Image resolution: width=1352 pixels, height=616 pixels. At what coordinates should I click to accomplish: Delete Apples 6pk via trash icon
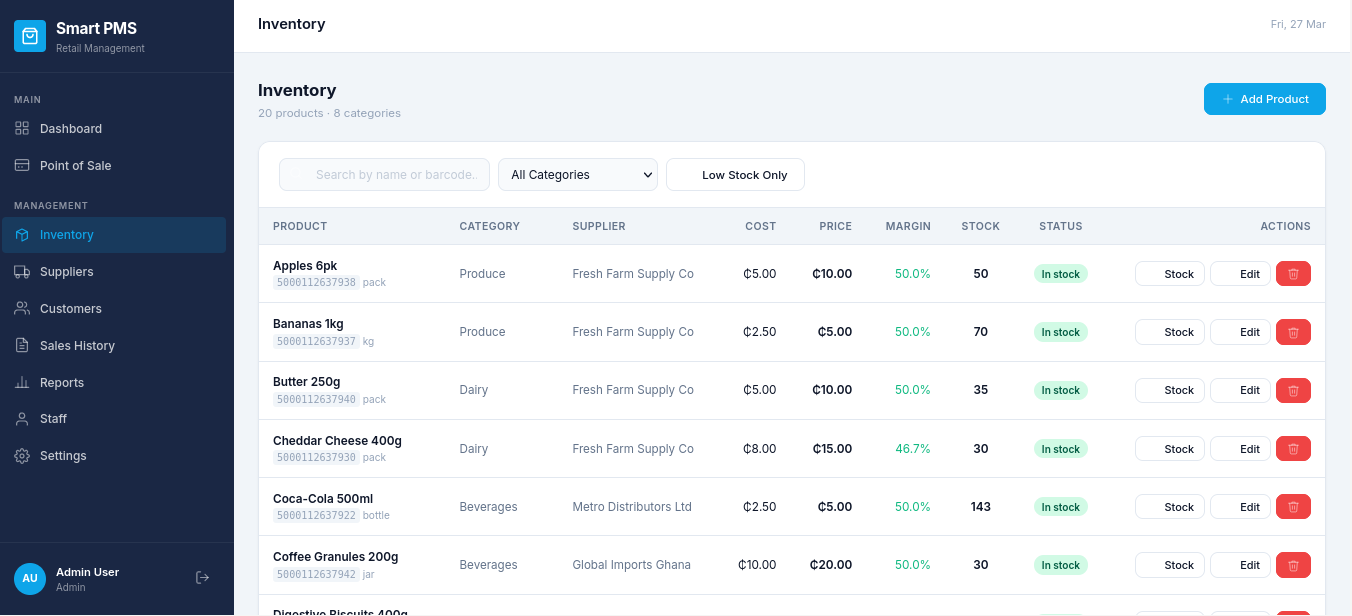tap(1292, 273)
